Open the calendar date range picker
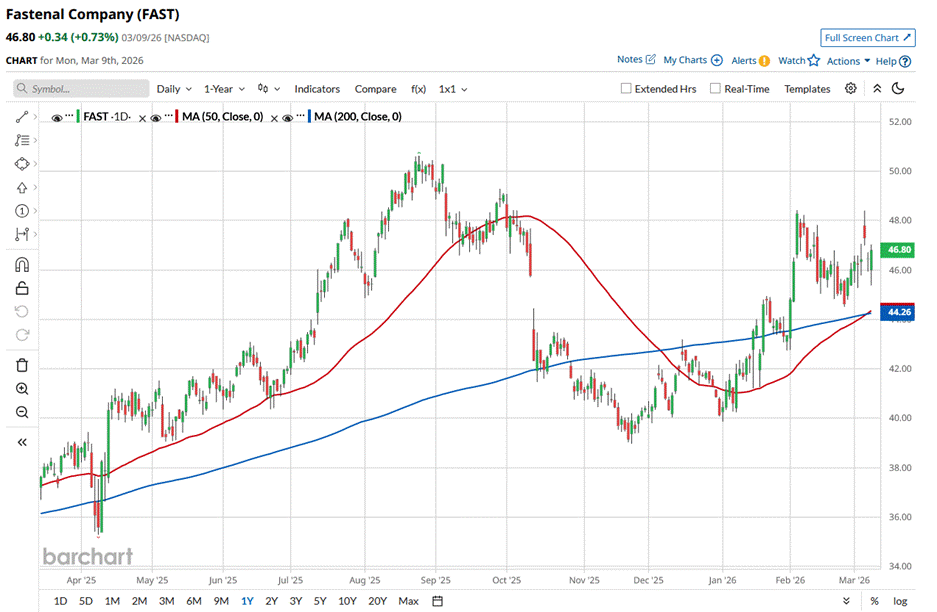The height and width of the screenshot is (612, 937). [437, 601]
